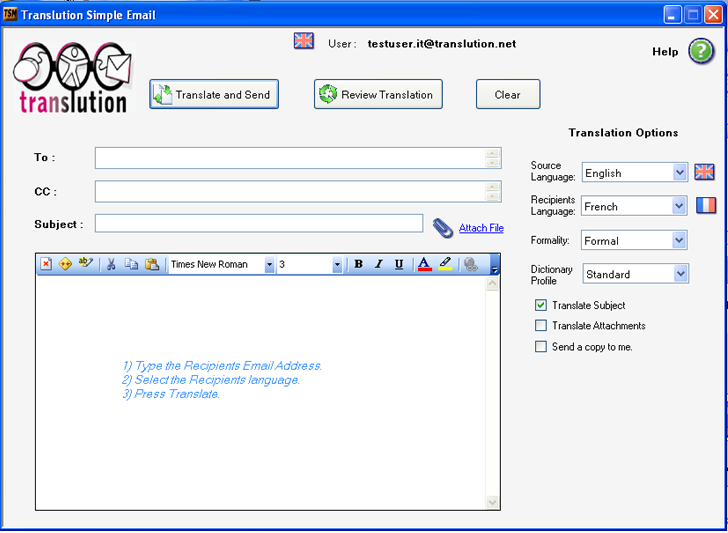Click the UK flag beside Source Language

click(704, 172)
